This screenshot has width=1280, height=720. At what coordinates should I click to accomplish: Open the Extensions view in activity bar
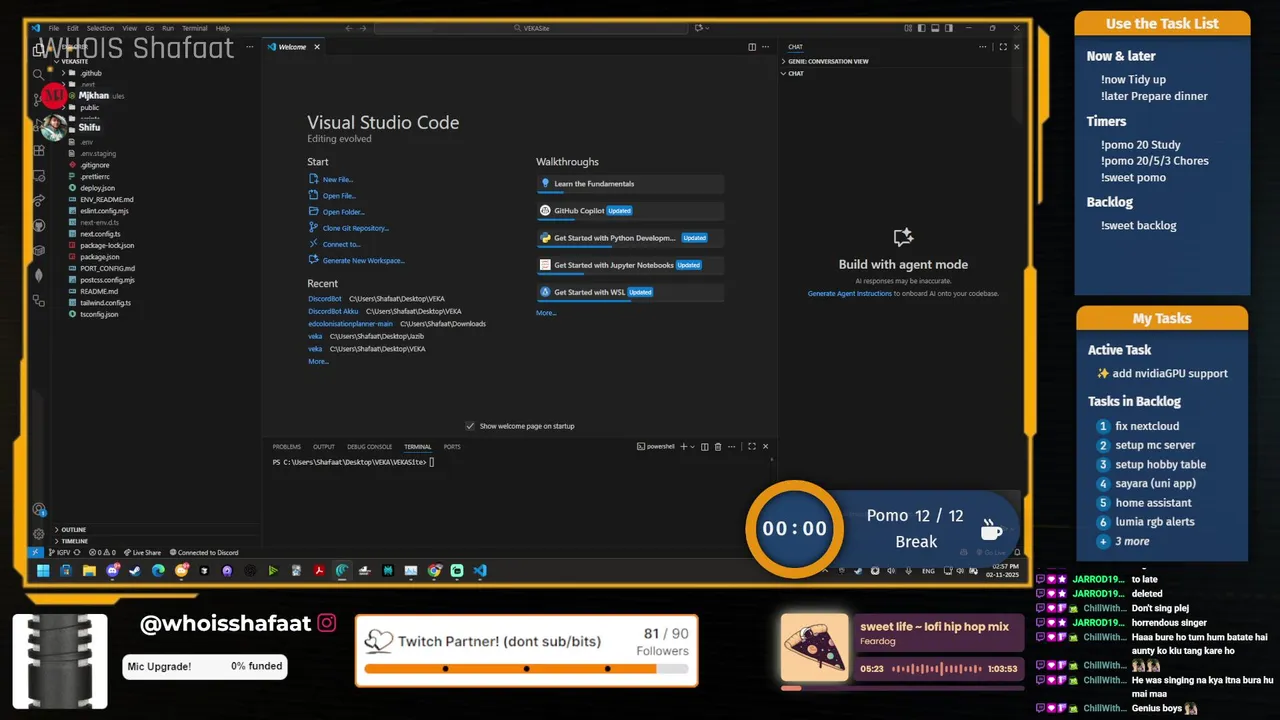coord(38,150)
